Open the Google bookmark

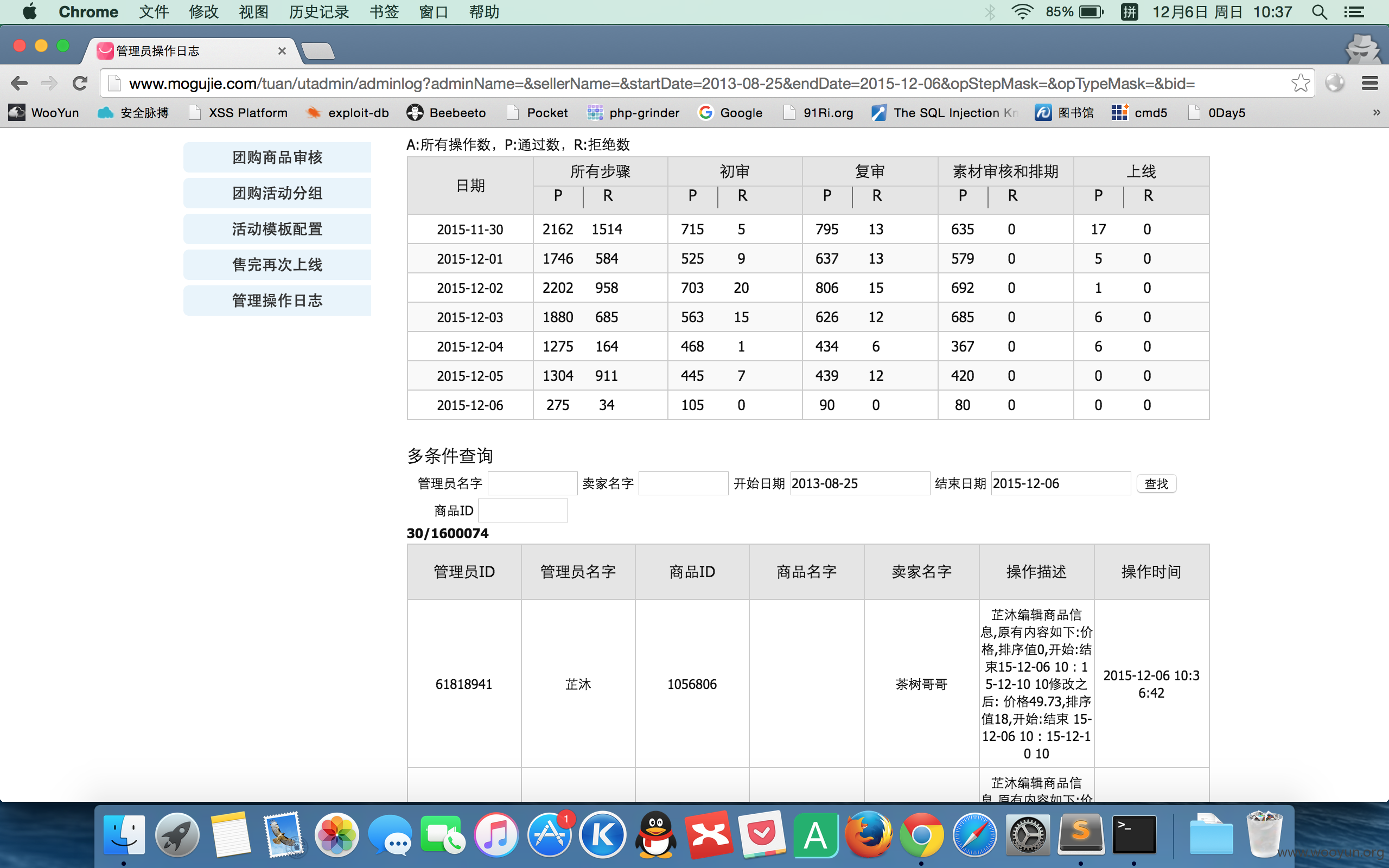pos(730,113)
